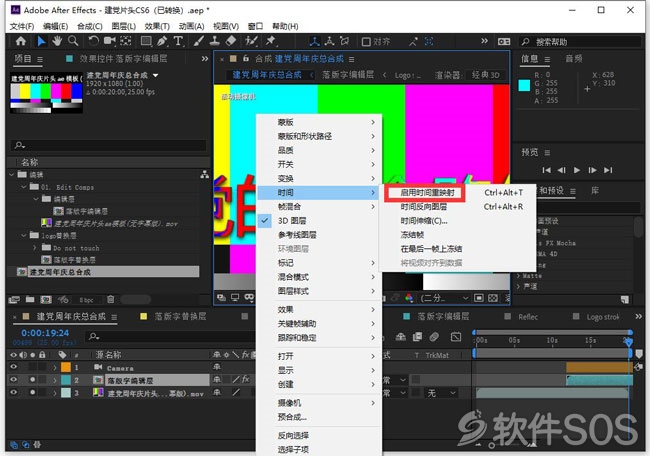Select the Rectangle shape tool
Screen dimensions: 650x456
coord(146,41)
